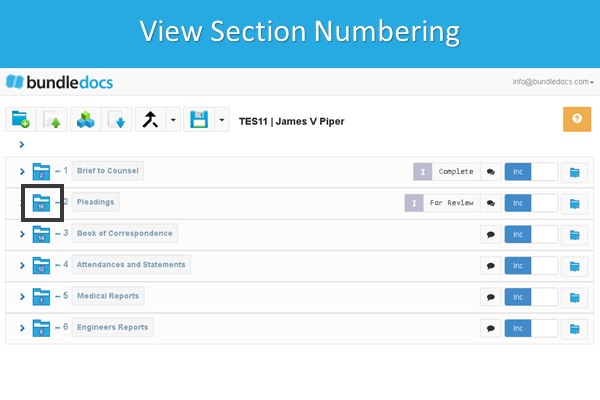Click the blue cubes bundle icon
The image size is (600, 400).
pos(86,120)
